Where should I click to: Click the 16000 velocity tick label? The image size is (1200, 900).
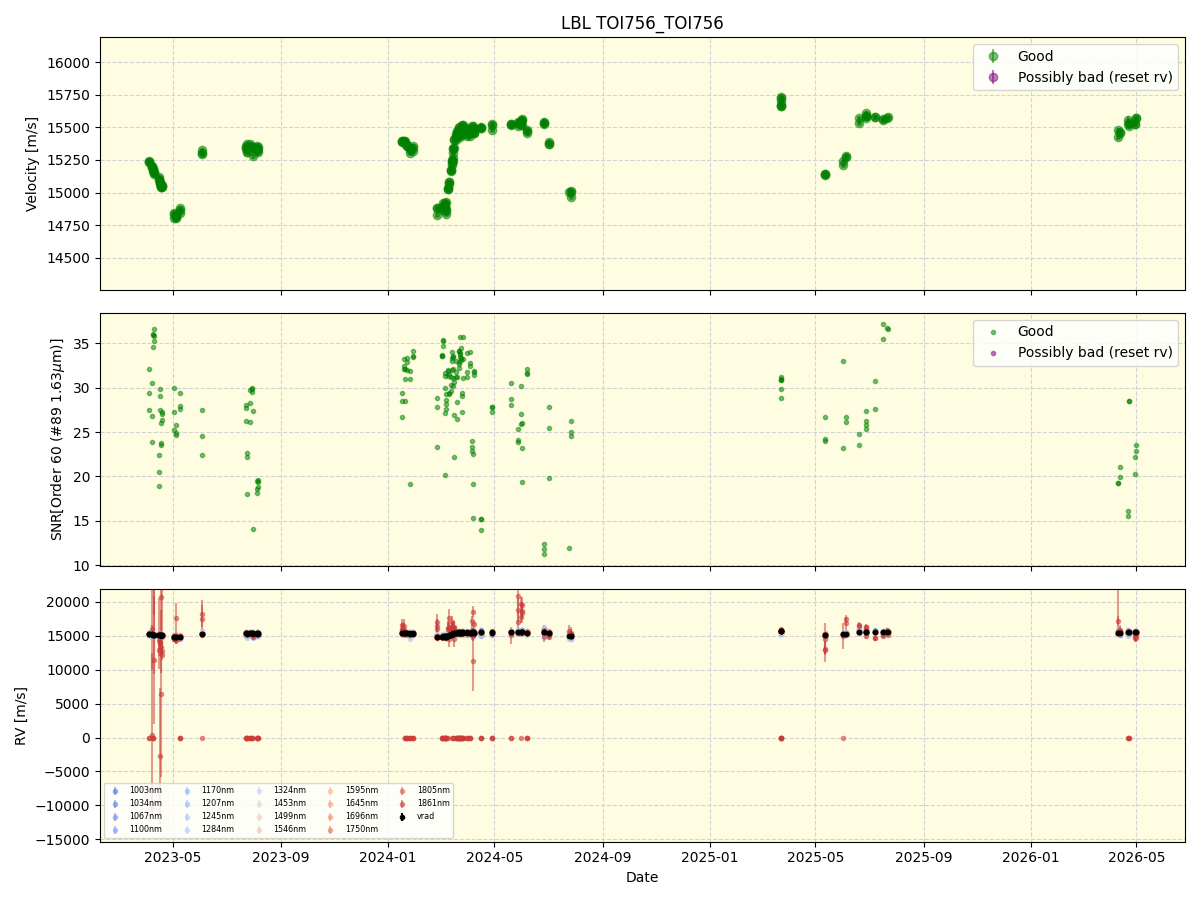tap(70, 63)
